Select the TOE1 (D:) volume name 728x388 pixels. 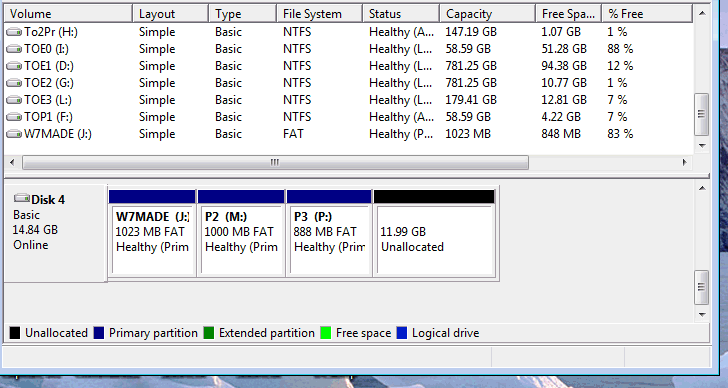point(49,66)
